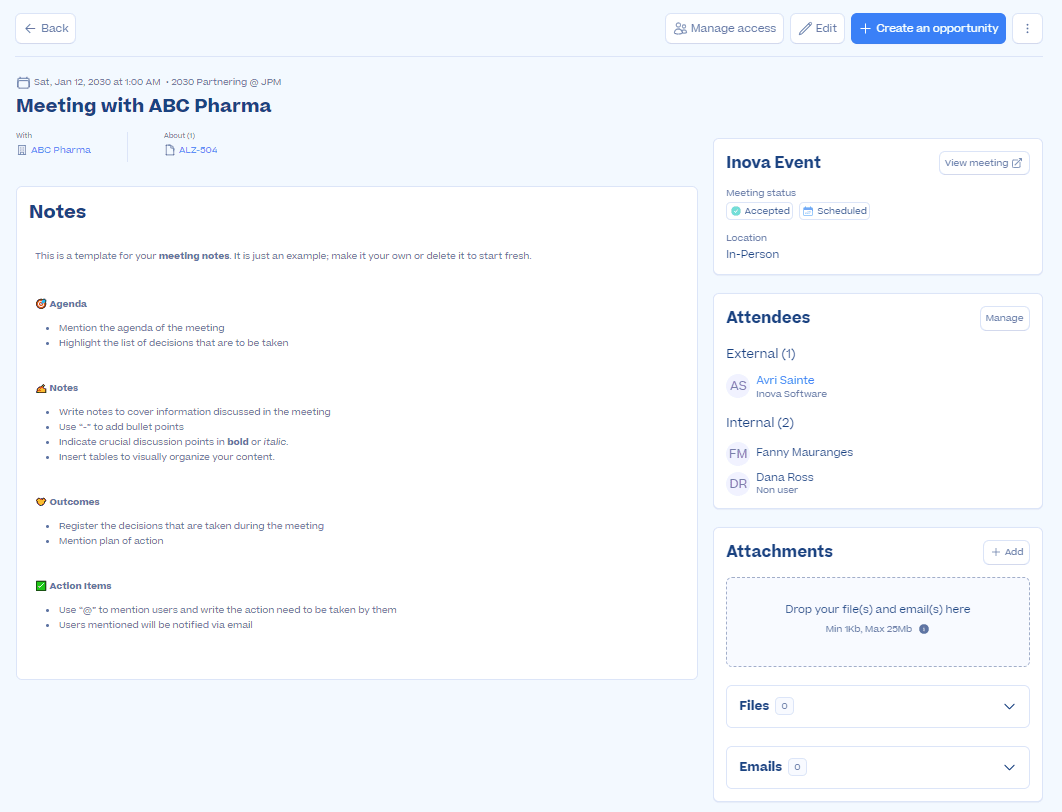1062x812 pixels.
Task: Expand the Emails section chevron
Action: click(x=1009, y=767)
